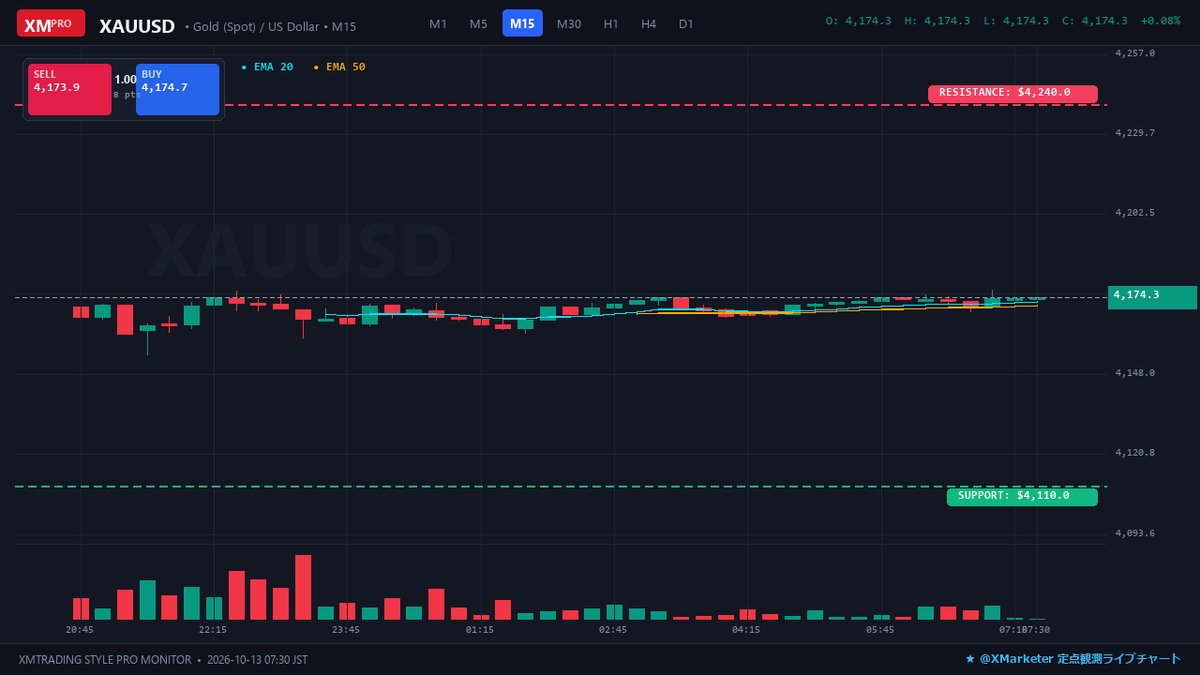Click the L: 4,174.3 low value

tap(1016, 21)
